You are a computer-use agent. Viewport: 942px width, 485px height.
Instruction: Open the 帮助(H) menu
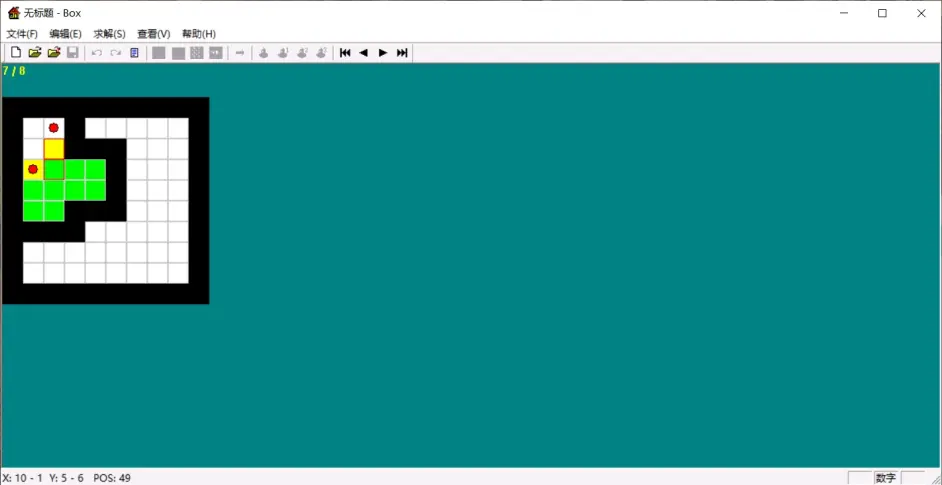(199, 34)
